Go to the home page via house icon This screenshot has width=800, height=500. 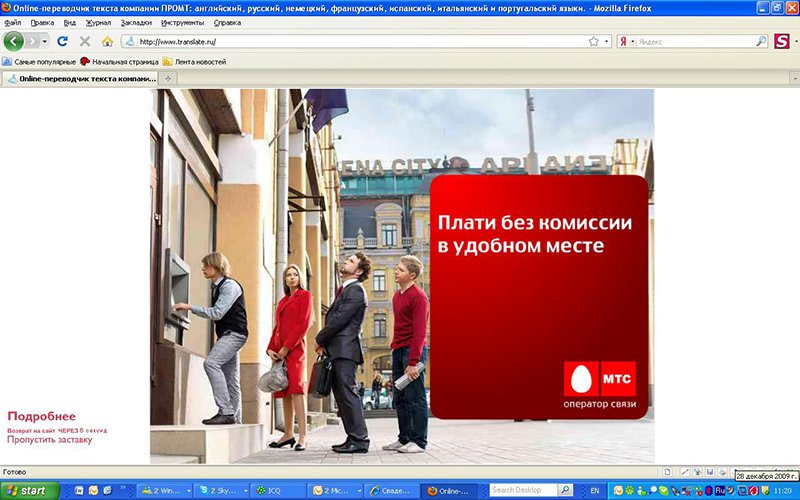[x=107, y=41]
